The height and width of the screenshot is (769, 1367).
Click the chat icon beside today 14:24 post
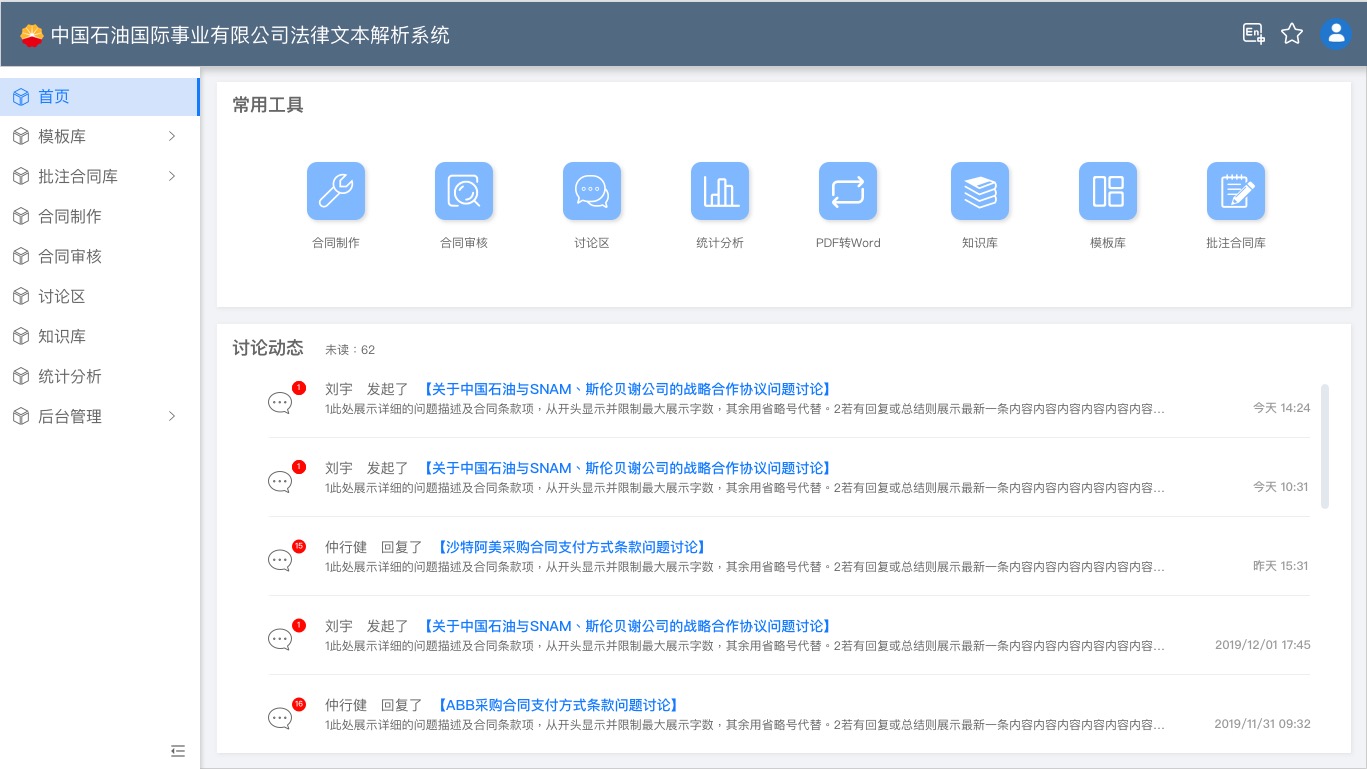point(280,403)
